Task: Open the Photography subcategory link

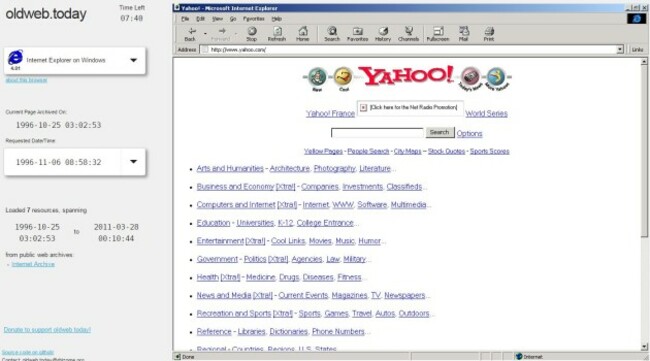Action: 335,168
